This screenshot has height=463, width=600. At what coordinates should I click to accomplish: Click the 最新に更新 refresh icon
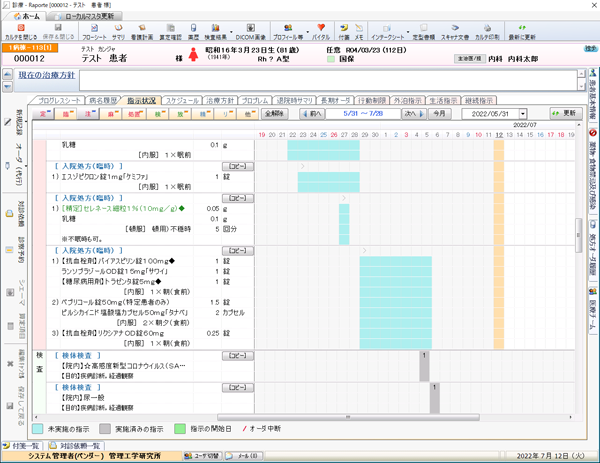522,31
